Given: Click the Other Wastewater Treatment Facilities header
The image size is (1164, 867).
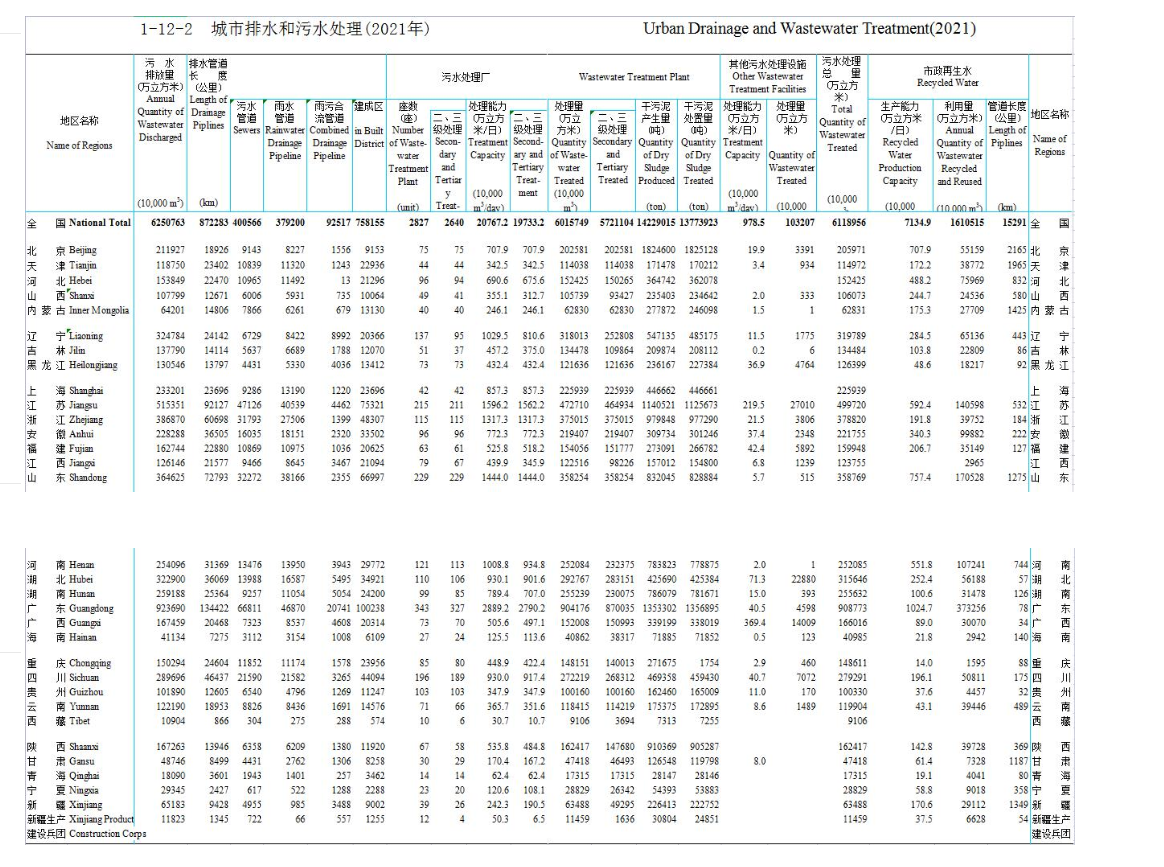Looking at the screenshot, I should coord(767,76).
